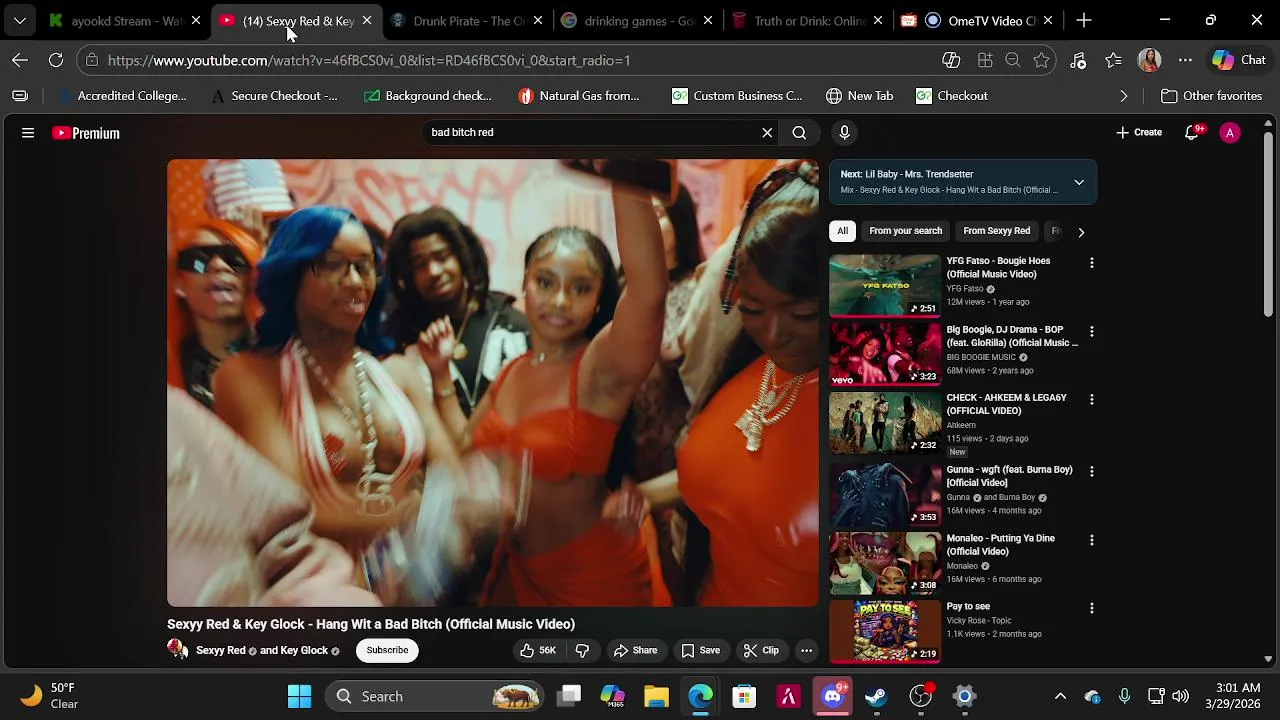
Task: Open the Create menu
Action: point(1139,132)
